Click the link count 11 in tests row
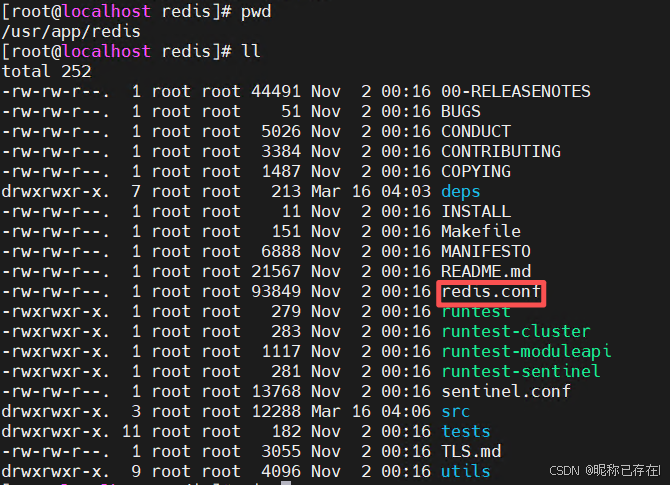The image size is (670, 485). (131, 432)
